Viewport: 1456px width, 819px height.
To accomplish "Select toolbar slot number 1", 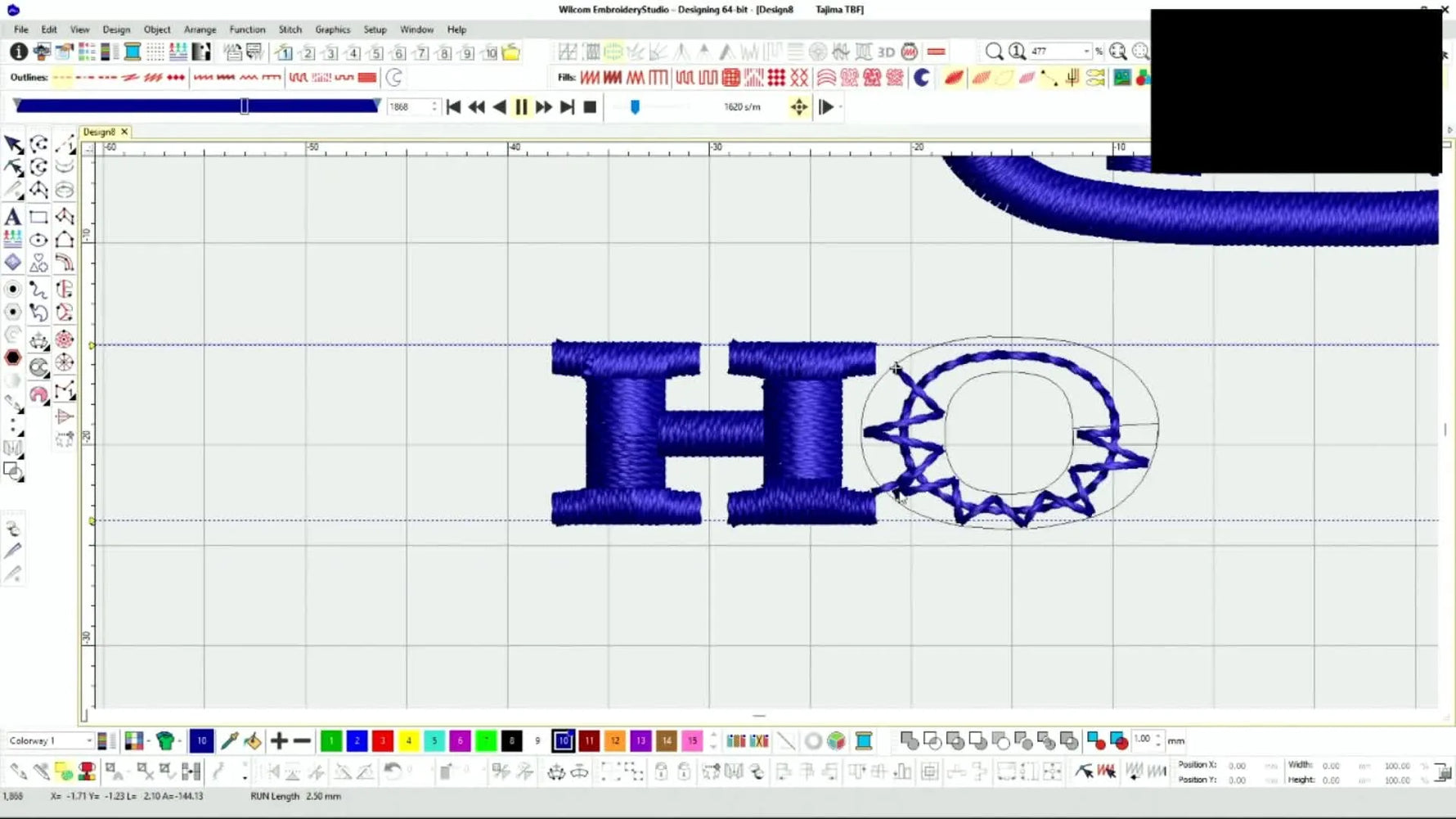I will click(284, 53).
